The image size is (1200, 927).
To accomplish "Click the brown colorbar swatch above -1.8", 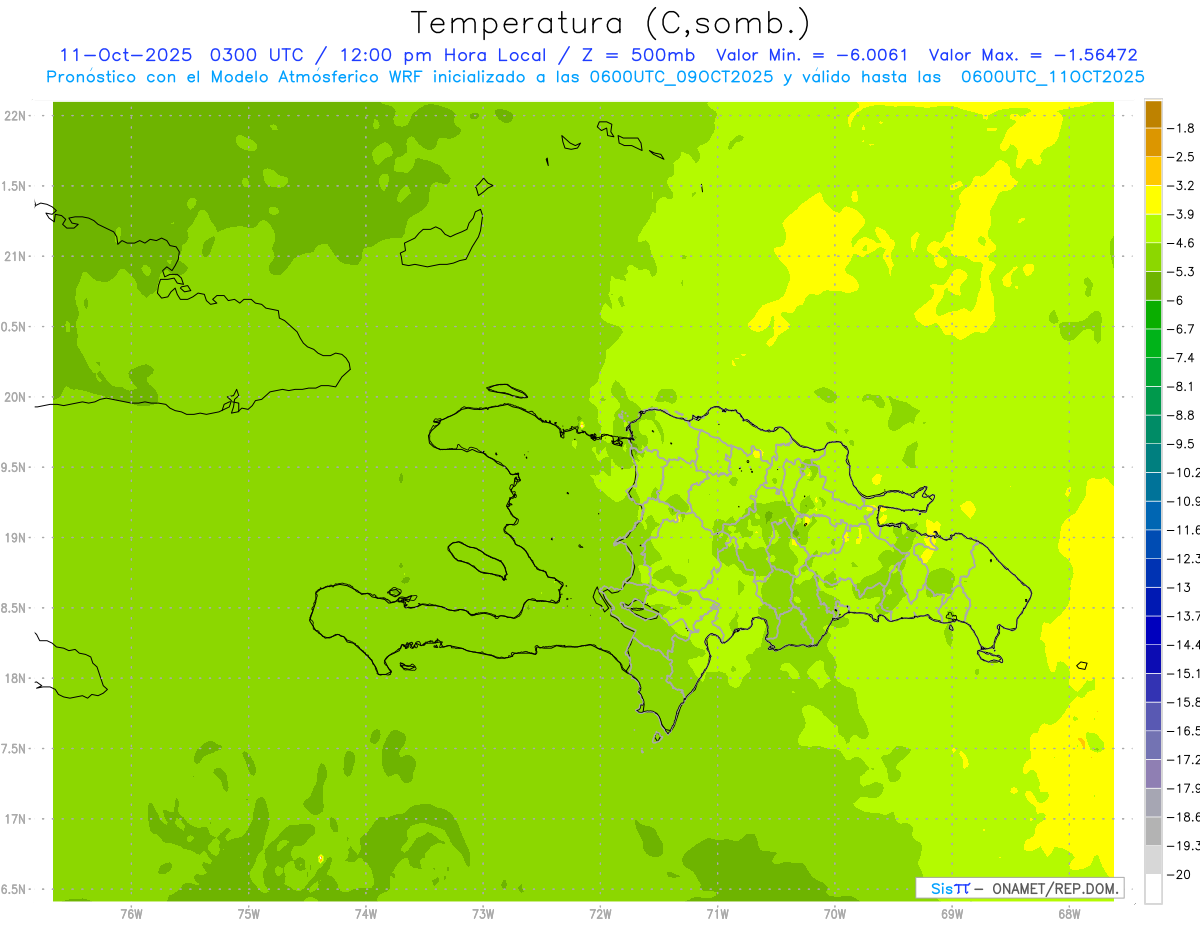I will tap(1153, 114).
